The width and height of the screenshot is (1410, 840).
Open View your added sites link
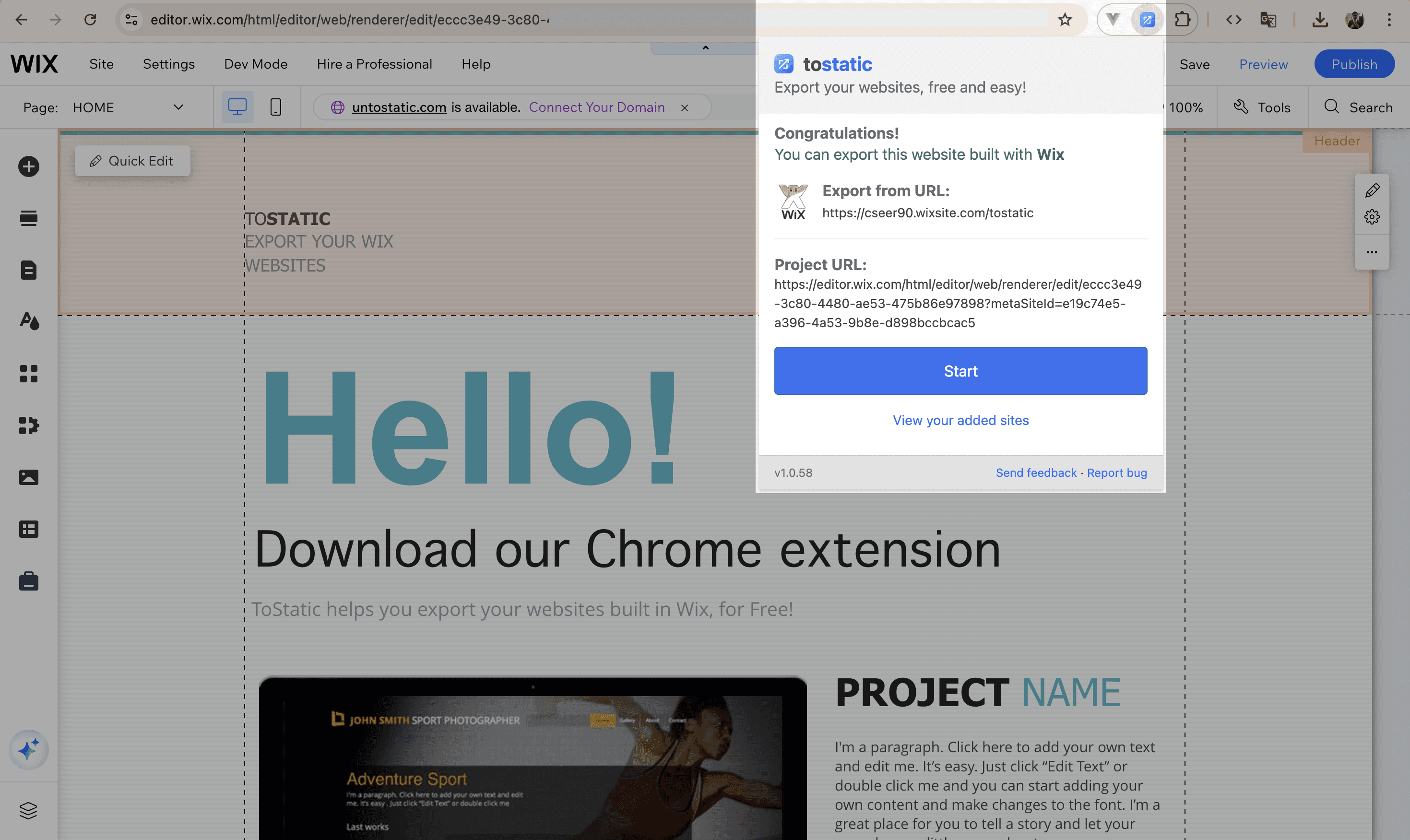point(960,420)
